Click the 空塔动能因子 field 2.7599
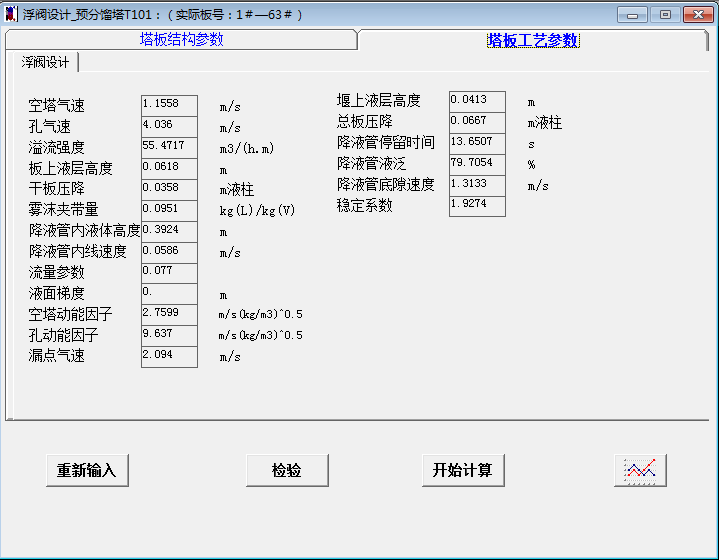719x560 pixels. point(169,315)
